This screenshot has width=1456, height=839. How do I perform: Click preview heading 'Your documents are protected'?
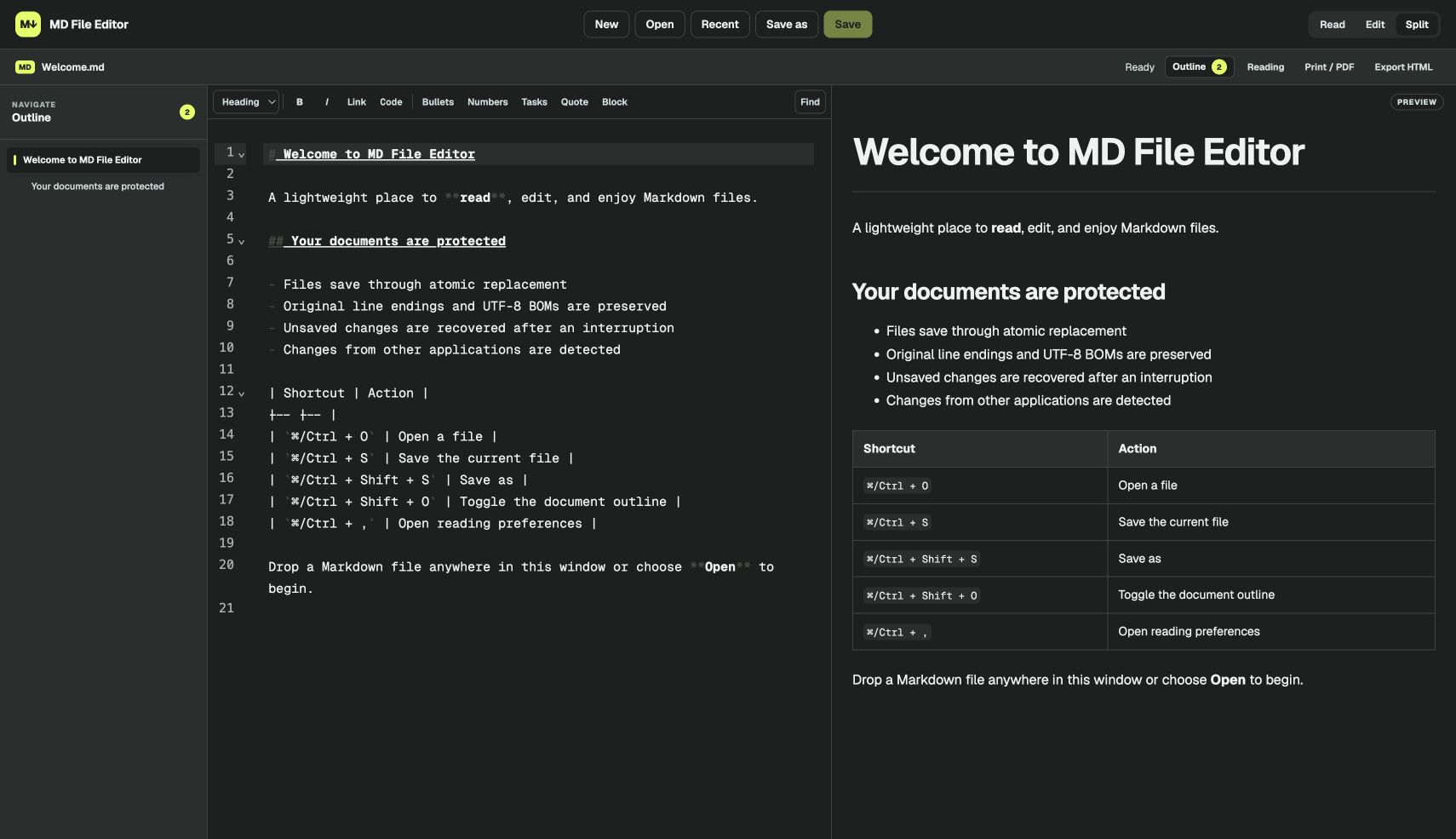point(1008,292)
